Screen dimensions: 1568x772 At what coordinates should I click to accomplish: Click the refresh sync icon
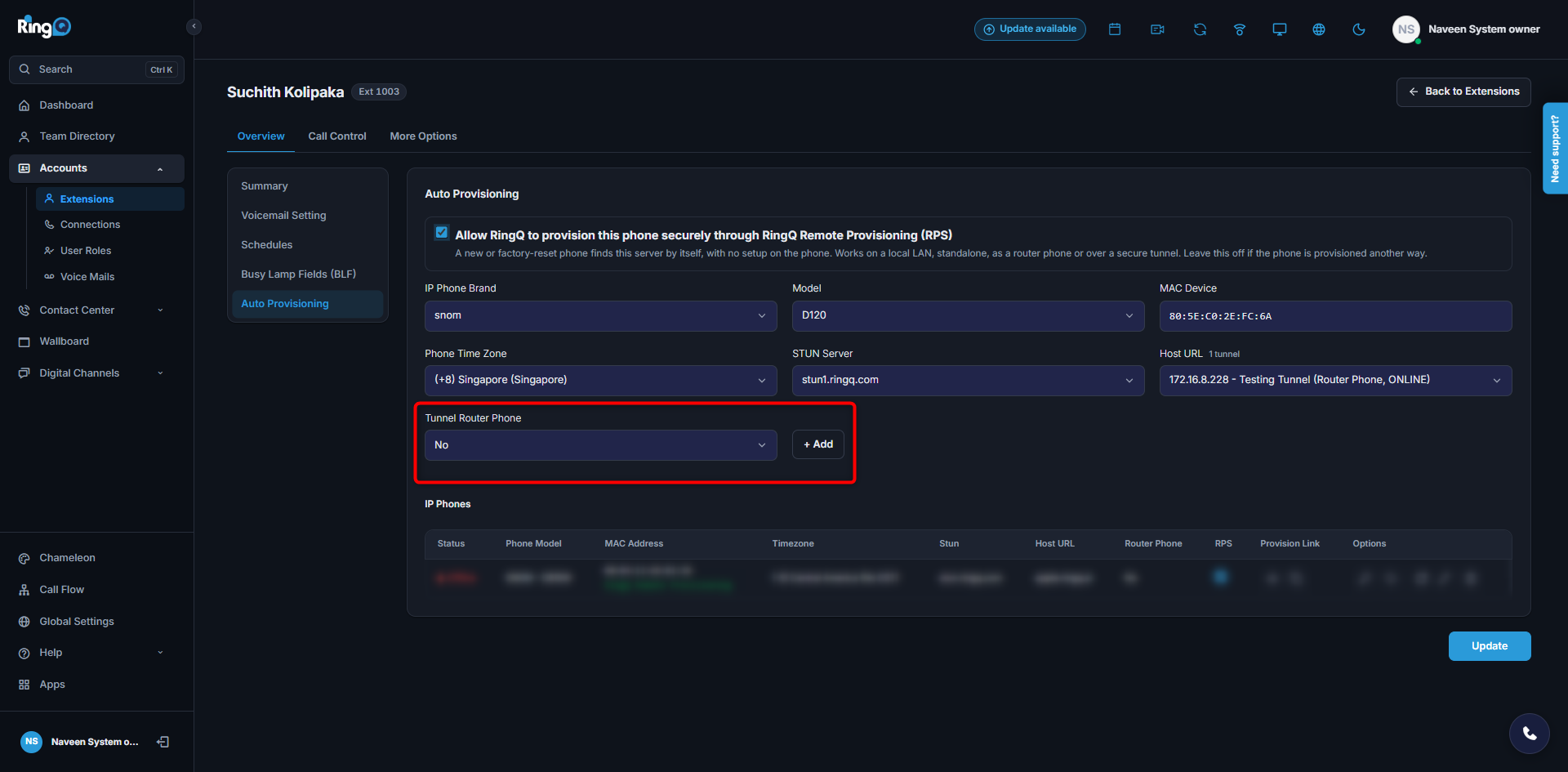click(1200, 29)
